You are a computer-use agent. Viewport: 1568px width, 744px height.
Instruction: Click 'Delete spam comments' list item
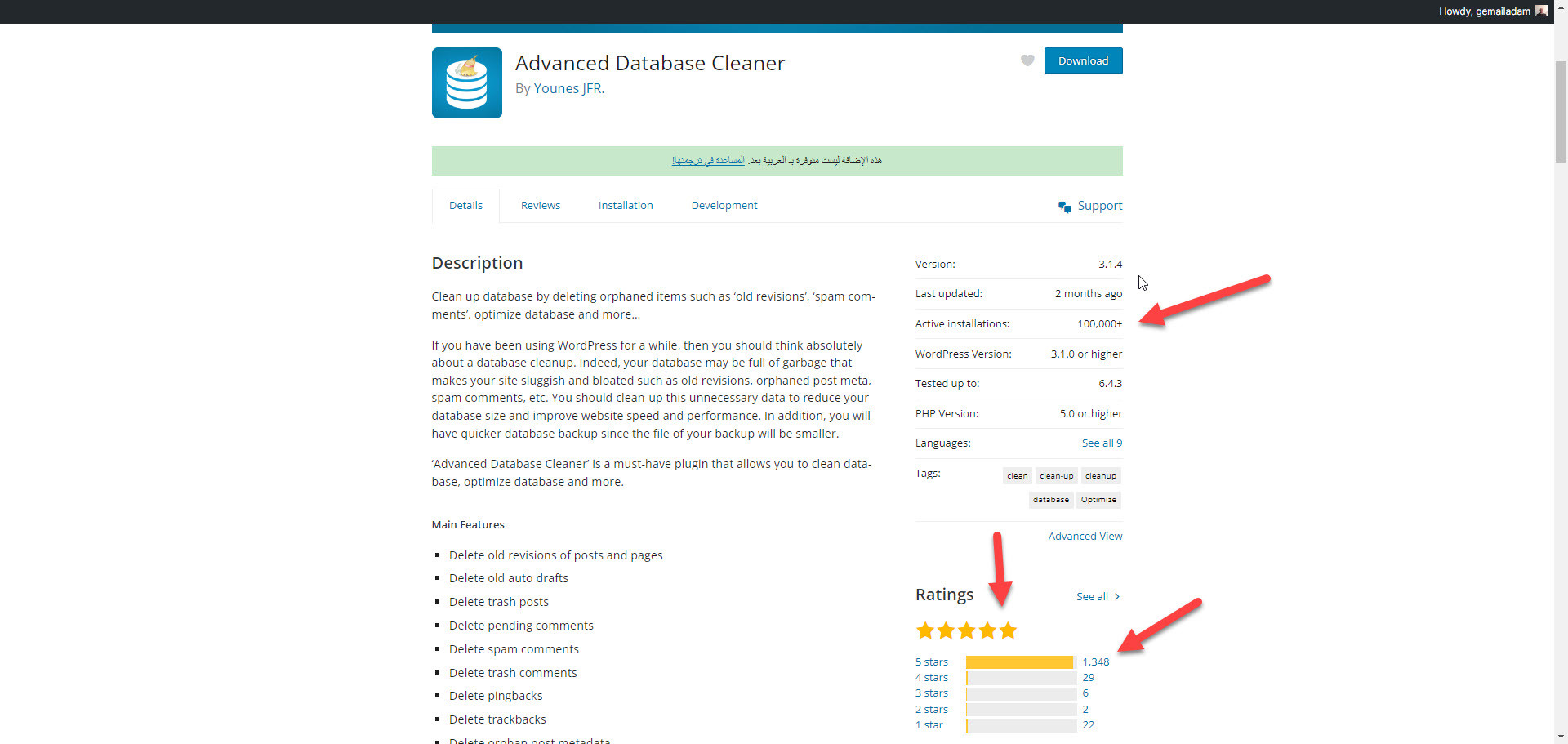514,649
